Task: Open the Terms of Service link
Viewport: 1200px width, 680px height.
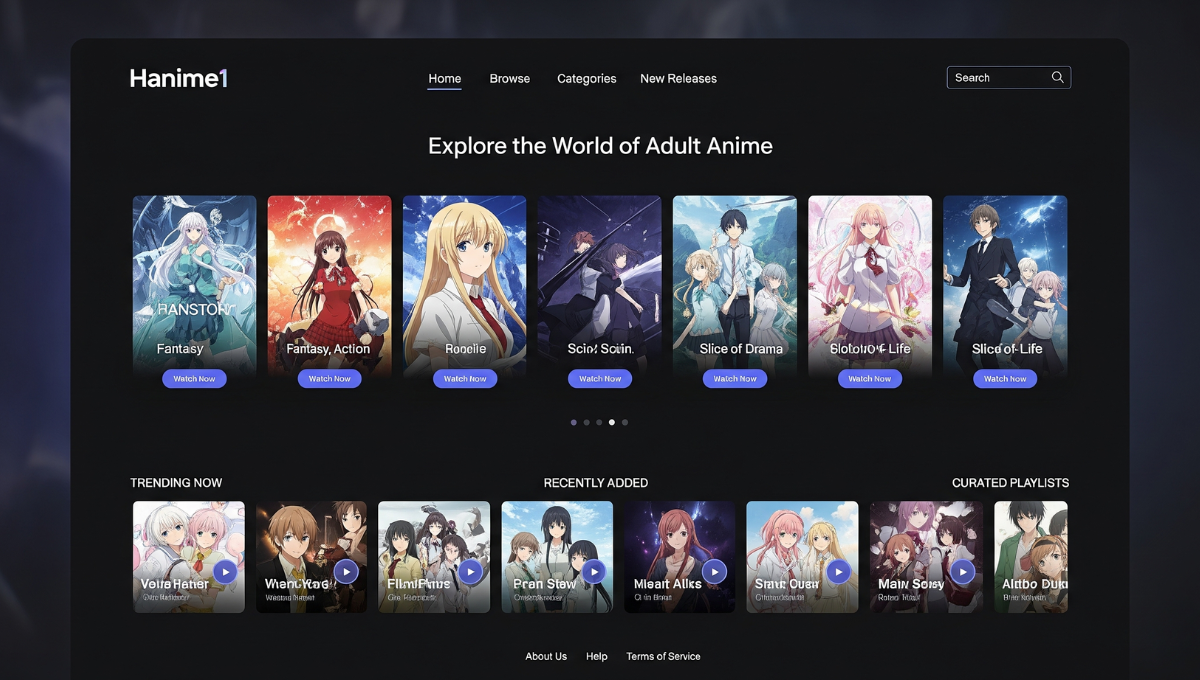Action: point(663,657)
